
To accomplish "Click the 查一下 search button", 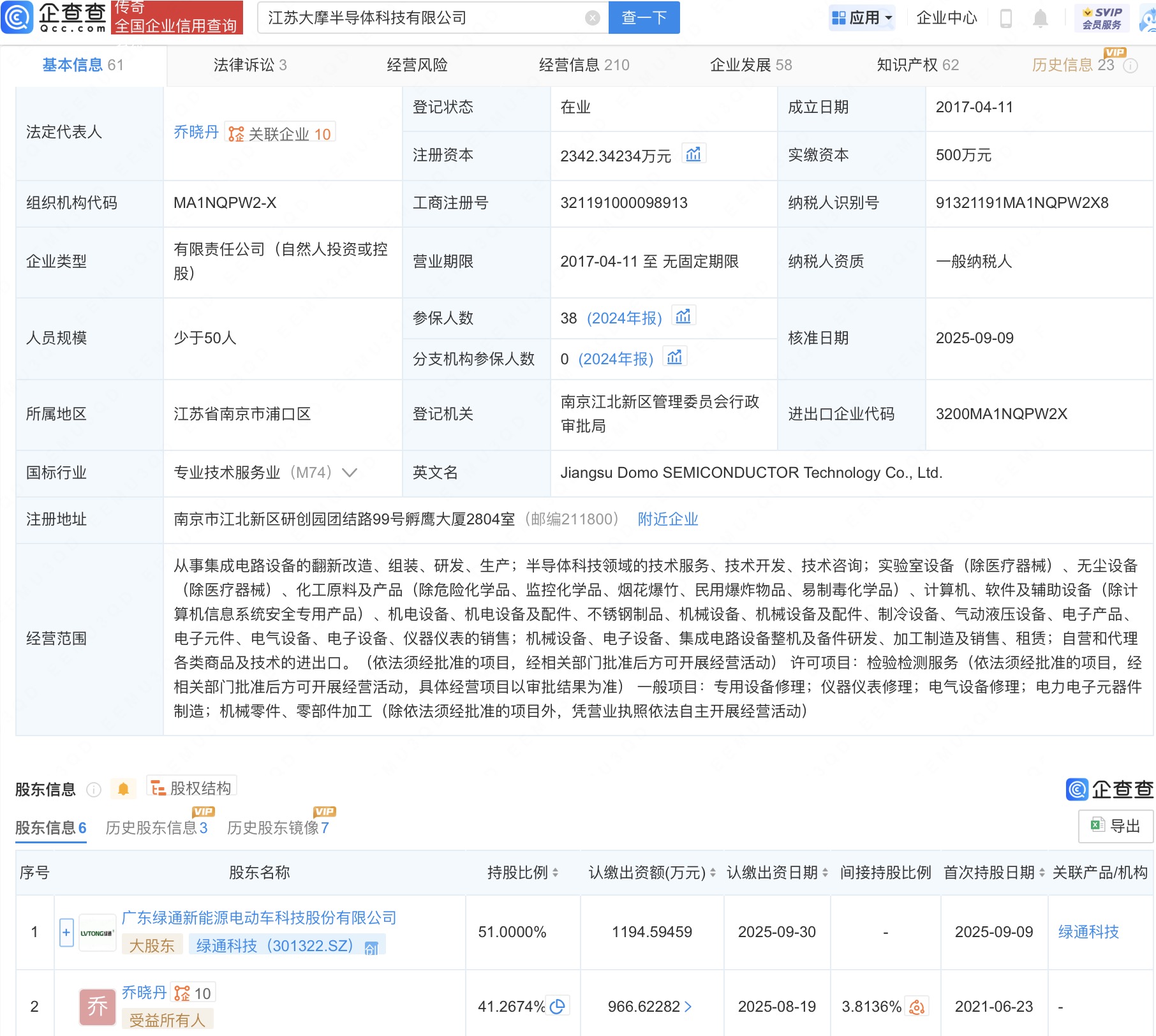I will (644, 18).
